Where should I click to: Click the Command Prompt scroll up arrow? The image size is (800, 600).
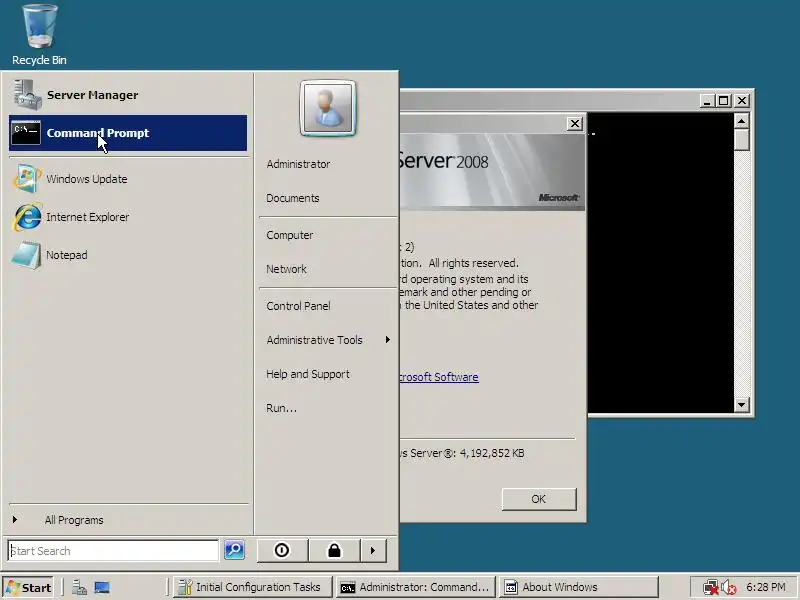[741, 121]
